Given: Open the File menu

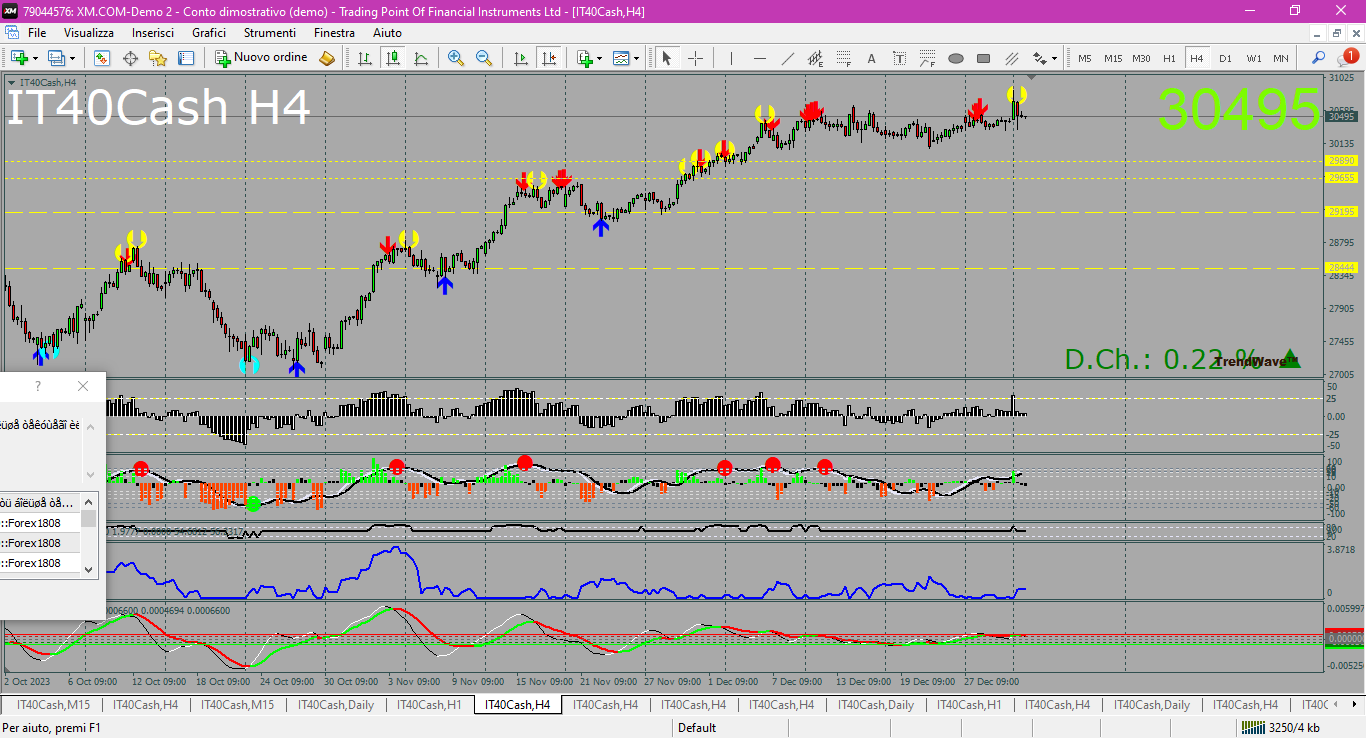Looking at the screenshot, I should [x=37, y=33].
